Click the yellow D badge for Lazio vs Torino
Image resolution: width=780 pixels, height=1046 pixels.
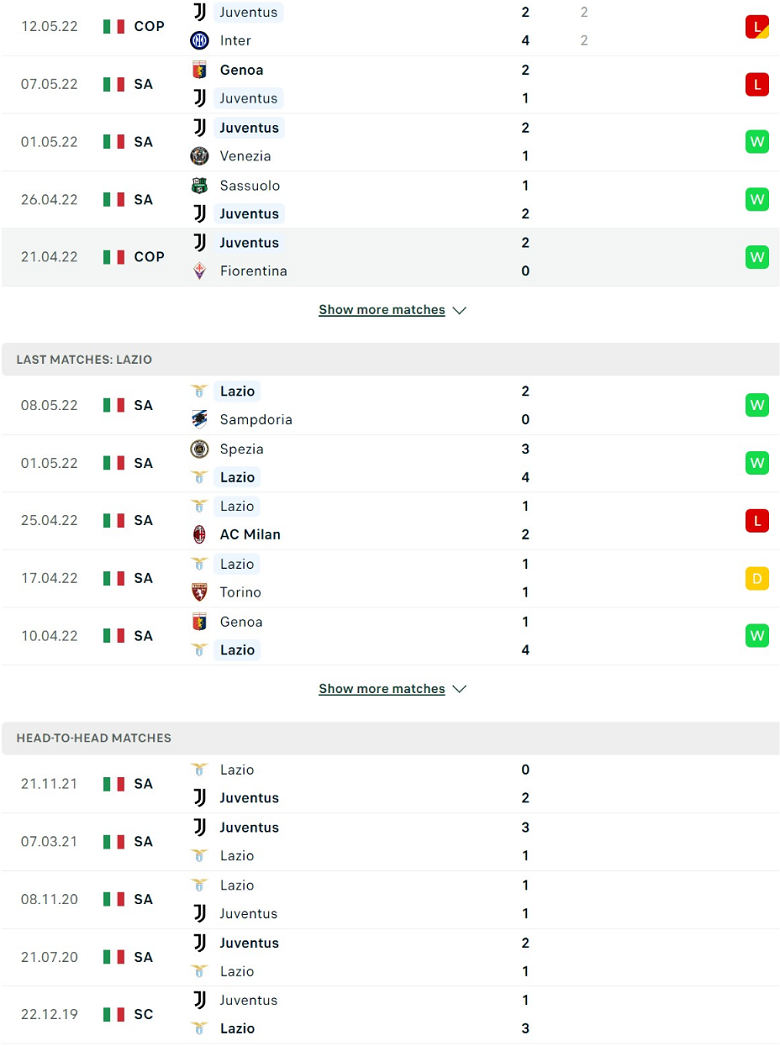(x=757, y=578)
